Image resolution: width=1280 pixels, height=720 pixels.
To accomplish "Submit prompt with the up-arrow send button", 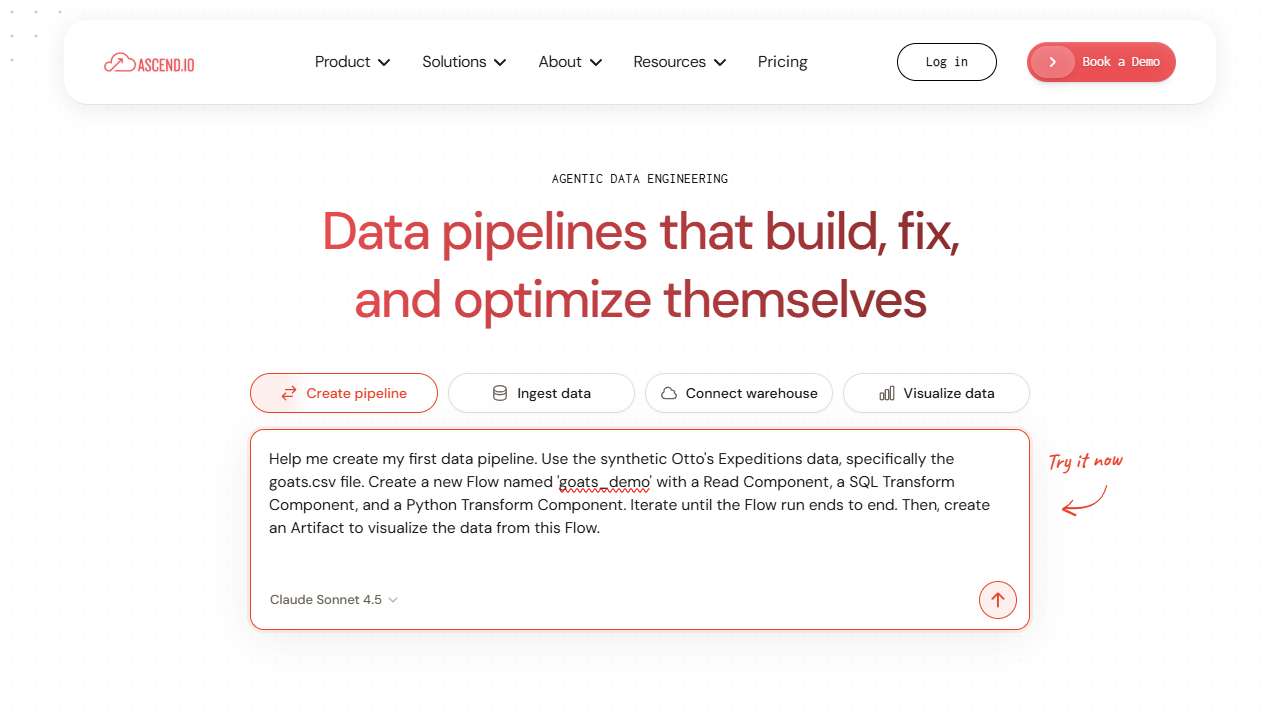I will click(x=997, y=600).
